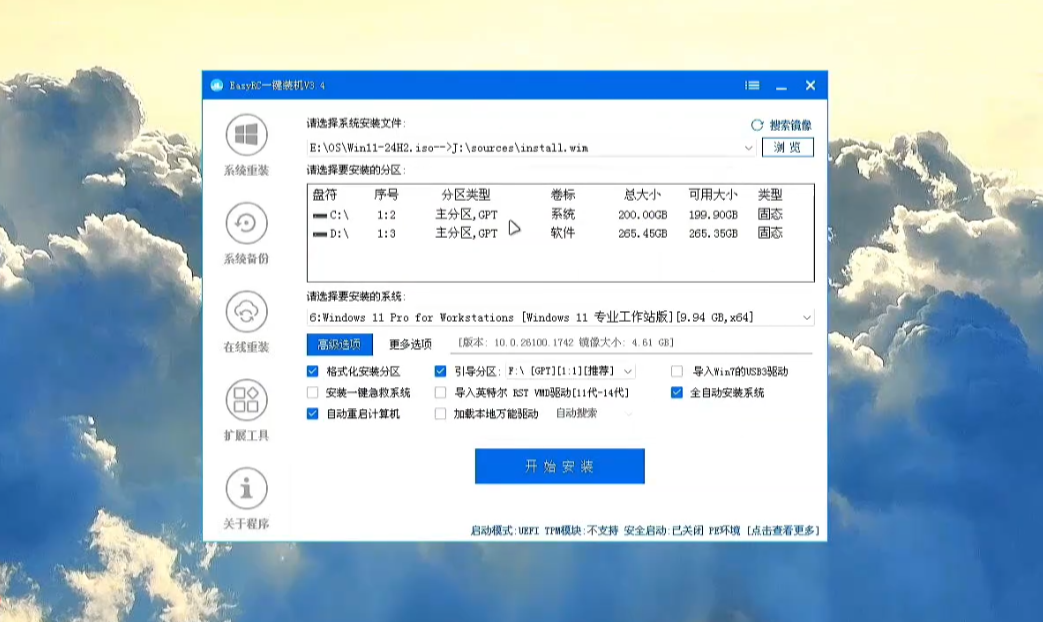The height and width of the screenshot is (622, 1043).
Task: Switch to the 更多选项 tab
Action: [410, 344]
